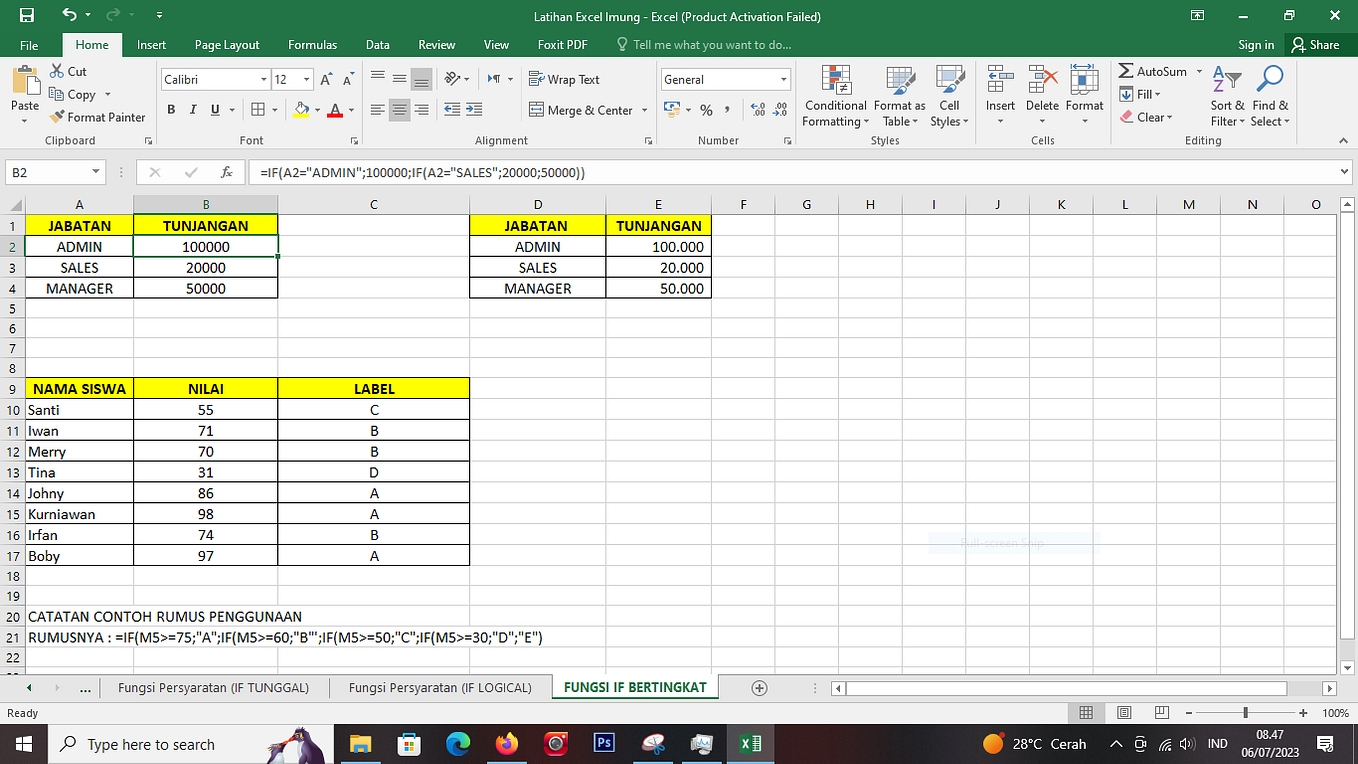Toggle center alignment for cell B2
Viewport: 1358px width, 764px height.
point(399,110)
